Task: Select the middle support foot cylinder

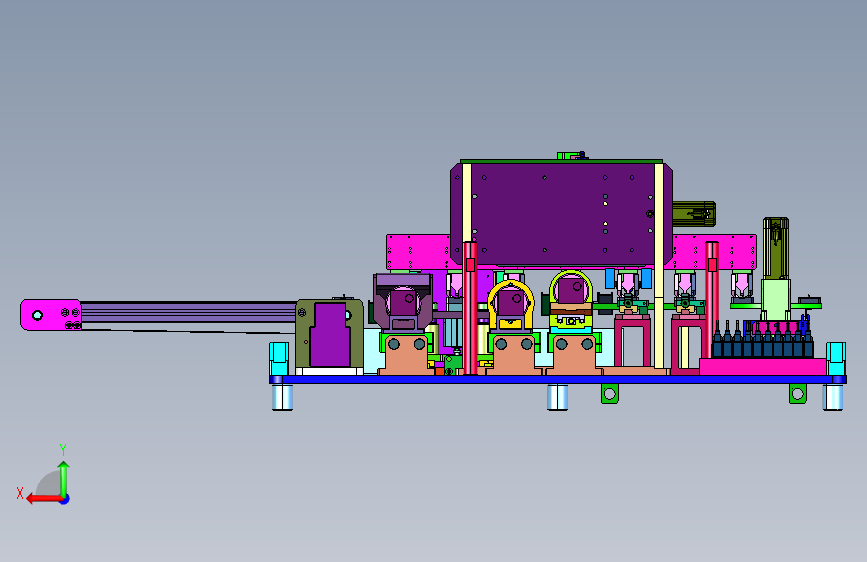Action: (557, 397)
